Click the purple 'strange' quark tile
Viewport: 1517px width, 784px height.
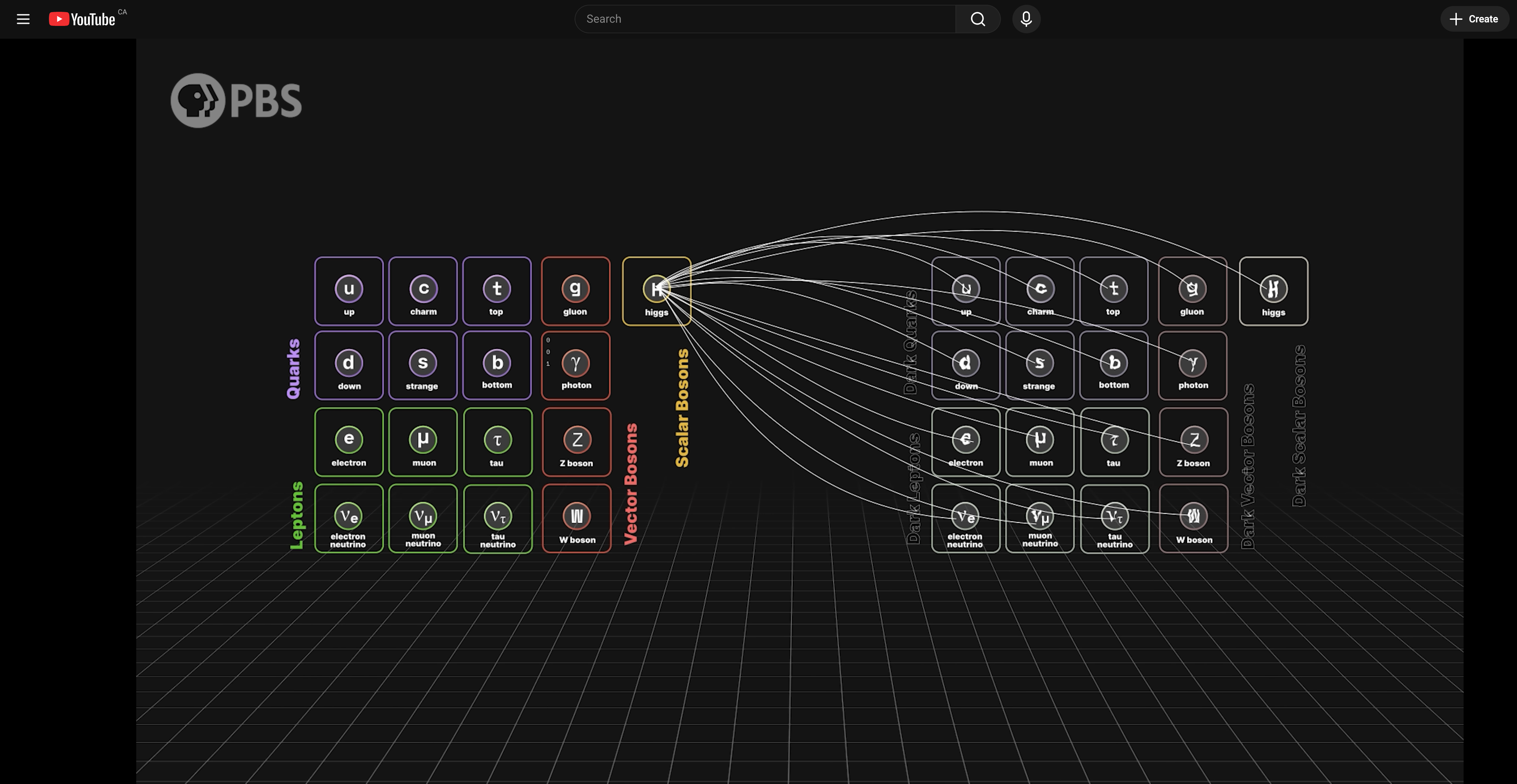click(x=423, y=365)
